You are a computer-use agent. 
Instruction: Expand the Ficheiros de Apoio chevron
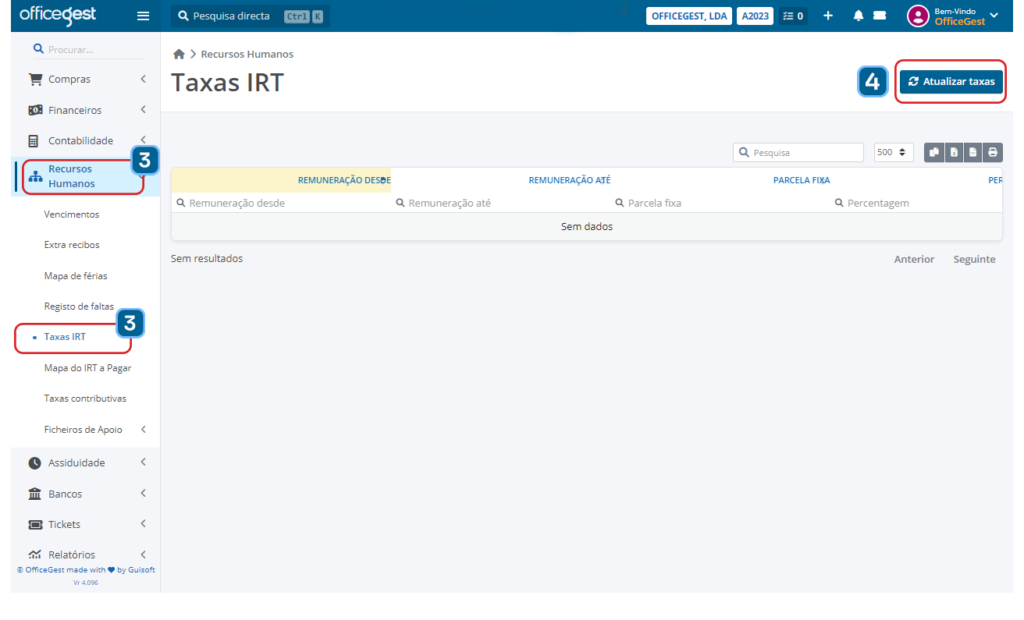143,429
